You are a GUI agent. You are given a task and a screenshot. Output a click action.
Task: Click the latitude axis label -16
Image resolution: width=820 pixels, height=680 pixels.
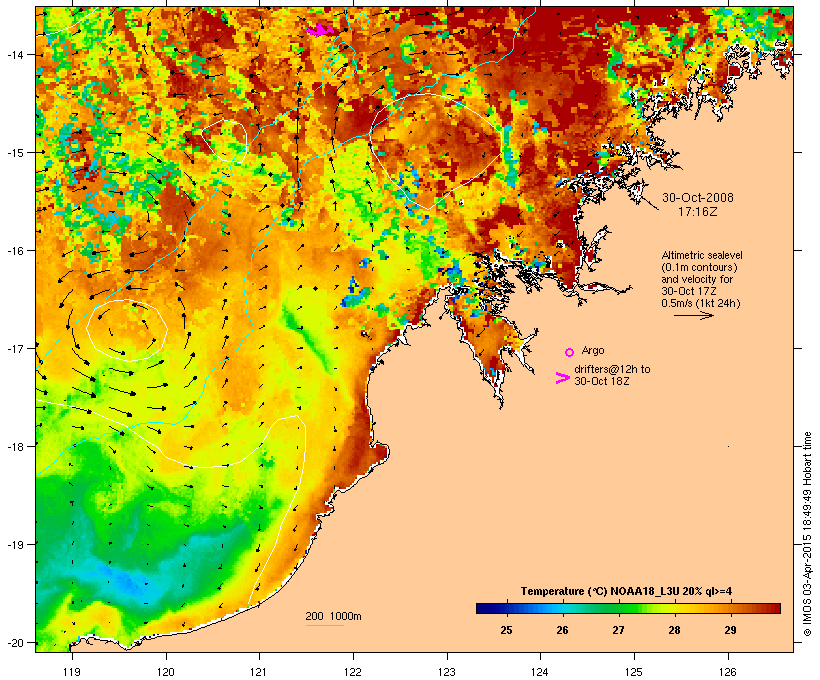pyautogui.click(x=15, y=251)
